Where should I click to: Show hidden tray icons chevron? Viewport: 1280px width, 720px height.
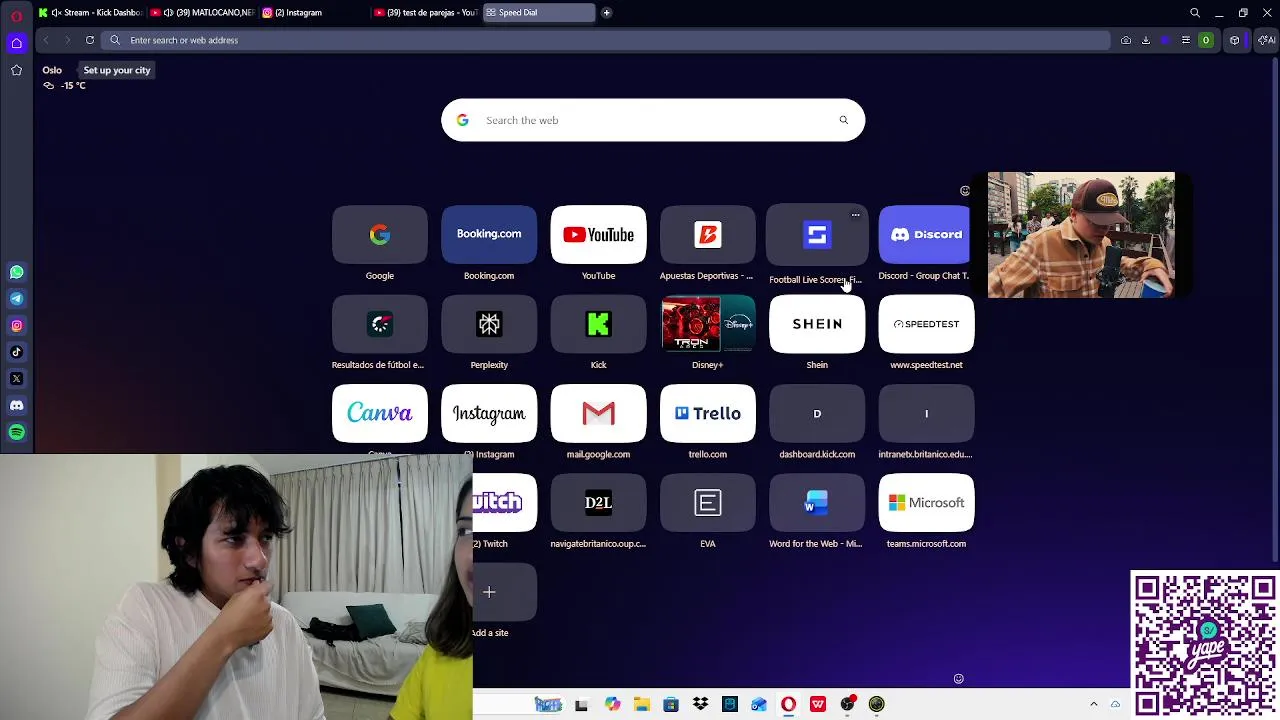point(1093,704)
